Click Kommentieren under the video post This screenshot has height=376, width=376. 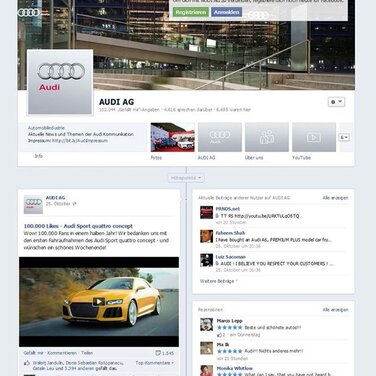point(62,353)
